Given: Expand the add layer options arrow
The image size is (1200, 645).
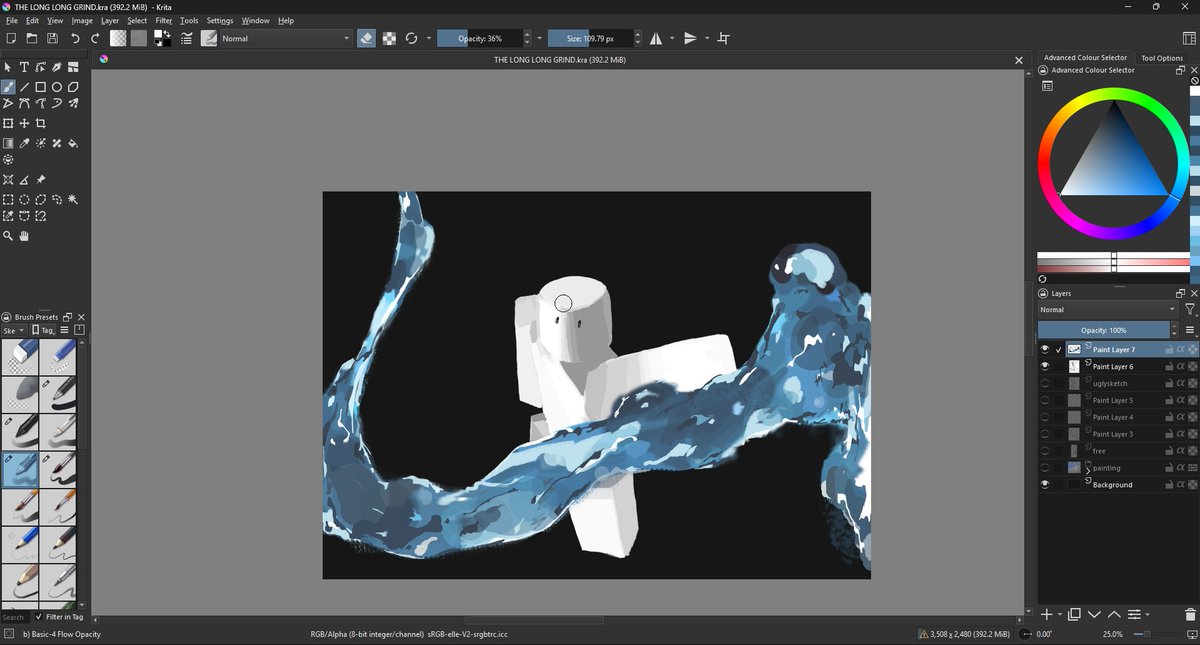Looking at the screenshot, I should 1059,614.
